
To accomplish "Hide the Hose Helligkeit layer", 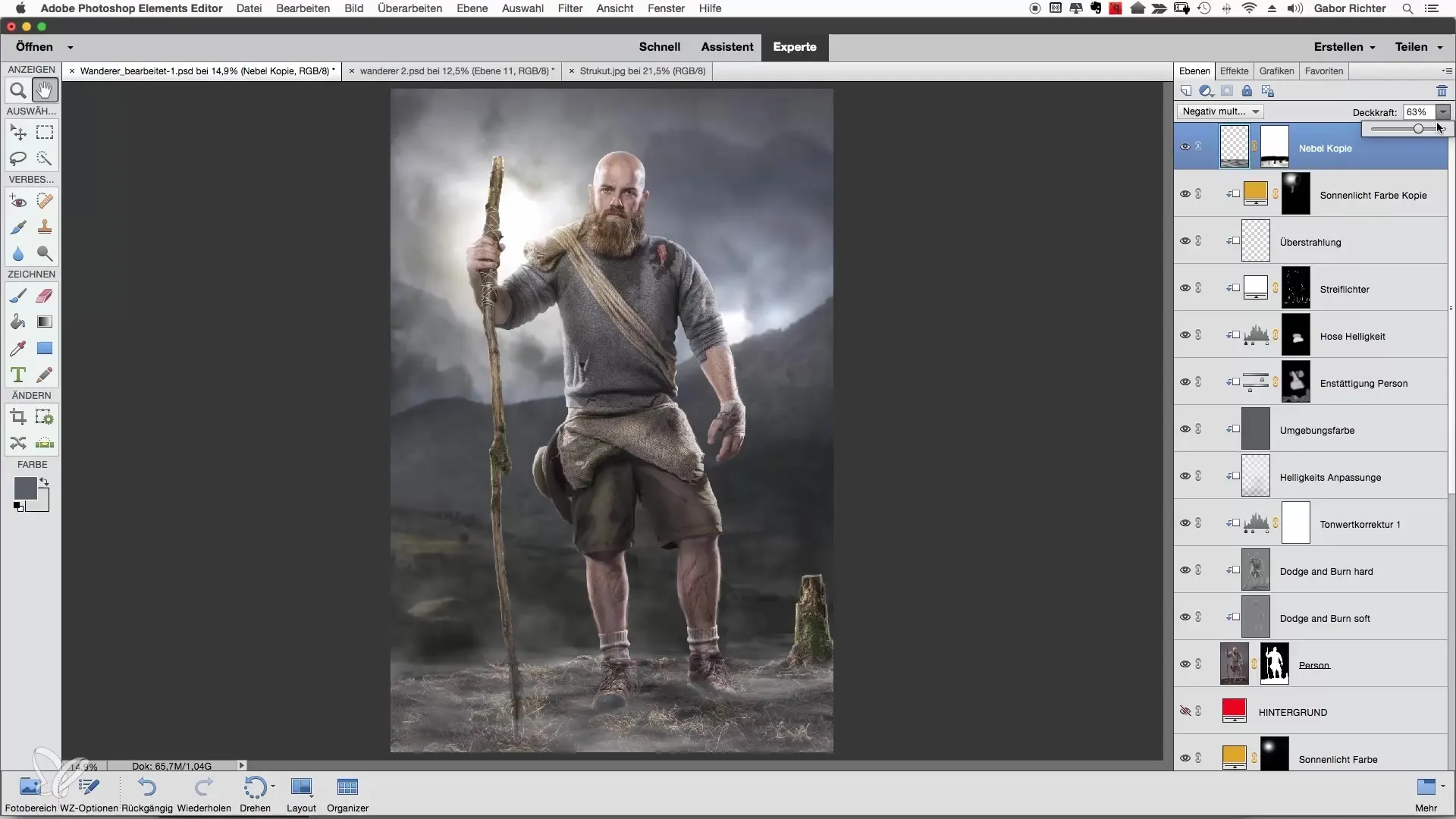I will [1185, 335].
